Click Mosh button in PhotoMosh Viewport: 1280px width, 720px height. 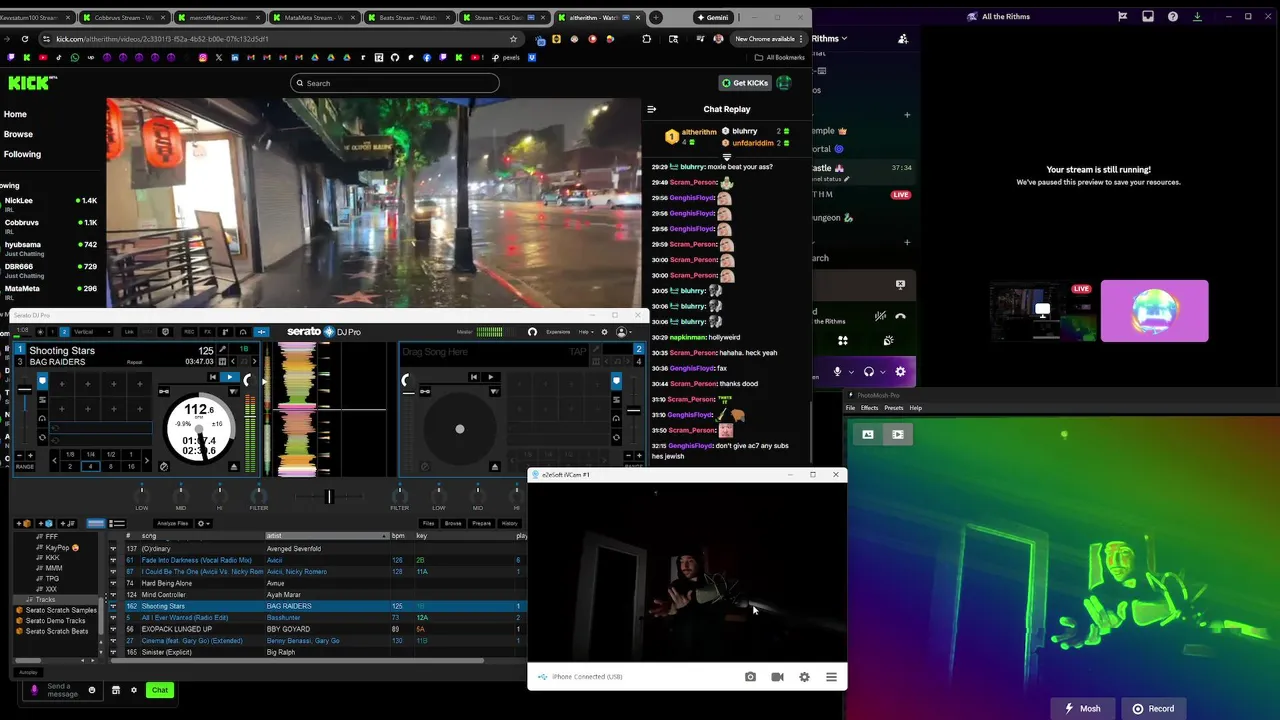1083,708
